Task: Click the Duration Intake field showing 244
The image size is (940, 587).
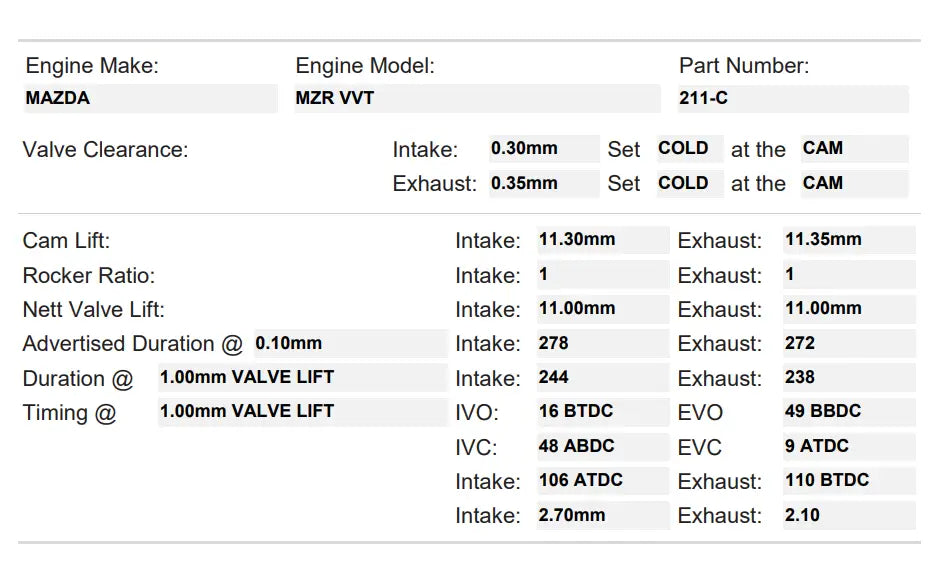Action: click(602, 378)
